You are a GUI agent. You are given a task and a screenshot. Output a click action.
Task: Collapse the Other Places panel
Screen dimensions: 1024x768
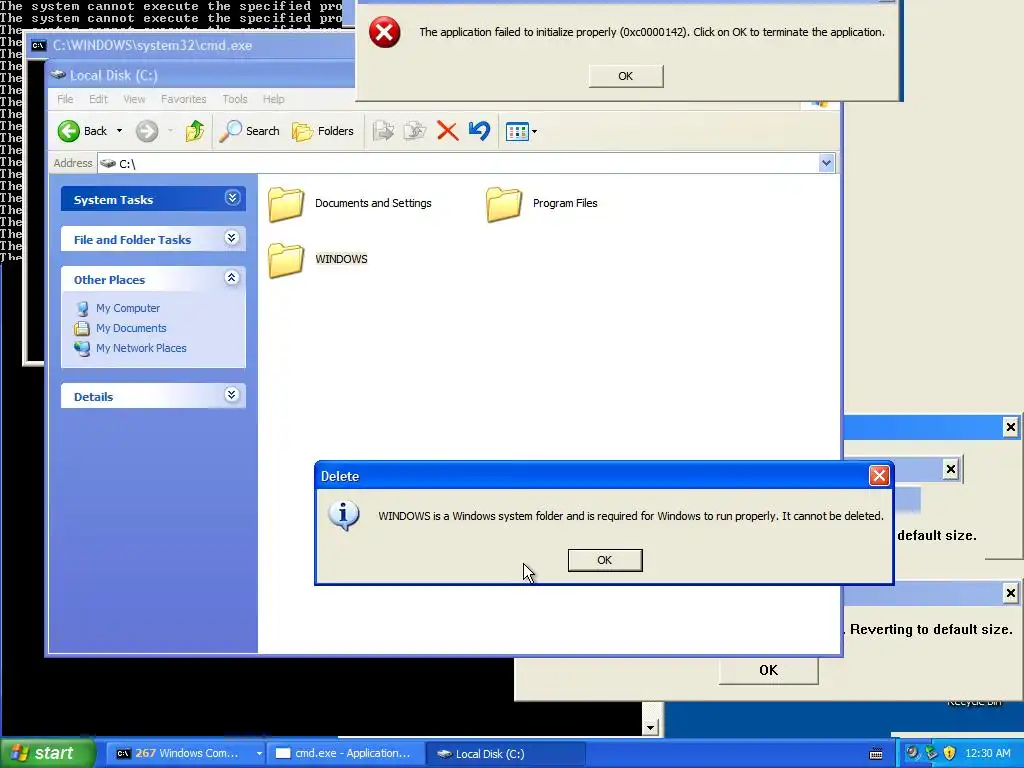(232, 278)
